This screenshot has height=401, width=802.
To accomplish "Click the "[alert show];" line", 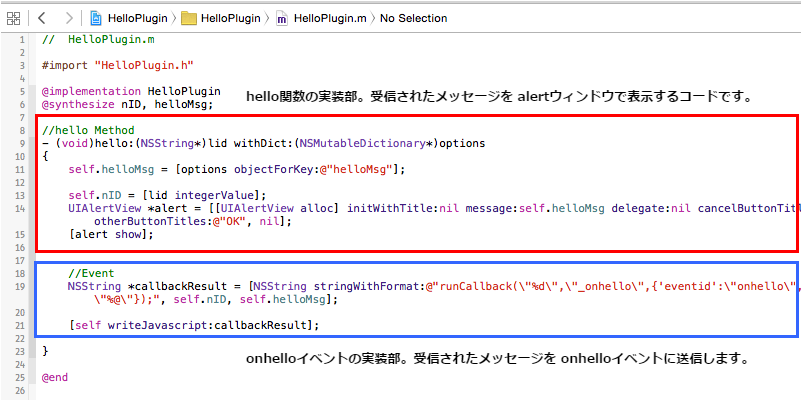I will tap(111, 234).
